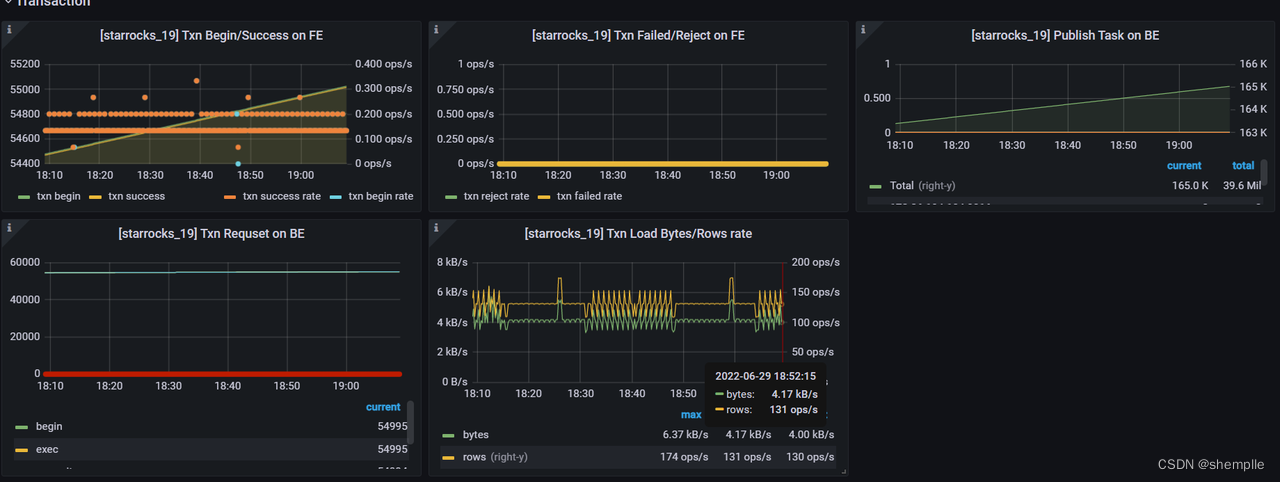Image resolution: width=1280 pixels, height=482 pixels.
Task: Toggle the txn success legend series
Action: [136, 196]
